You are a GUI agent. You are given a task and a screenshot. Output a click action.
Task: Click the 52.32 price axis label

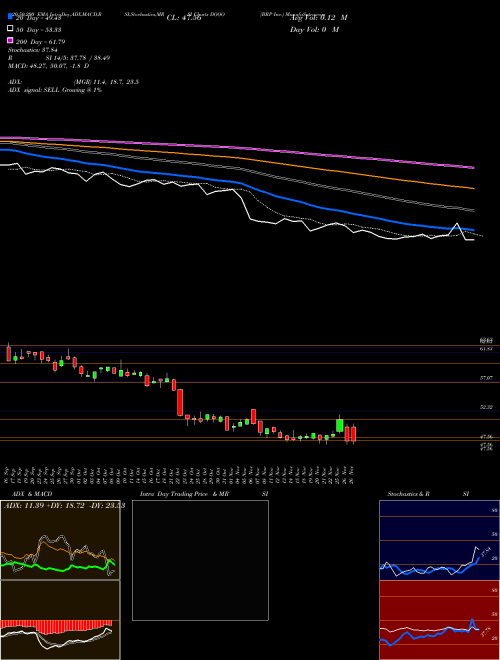pyautogui.click(x=486, y=407)
